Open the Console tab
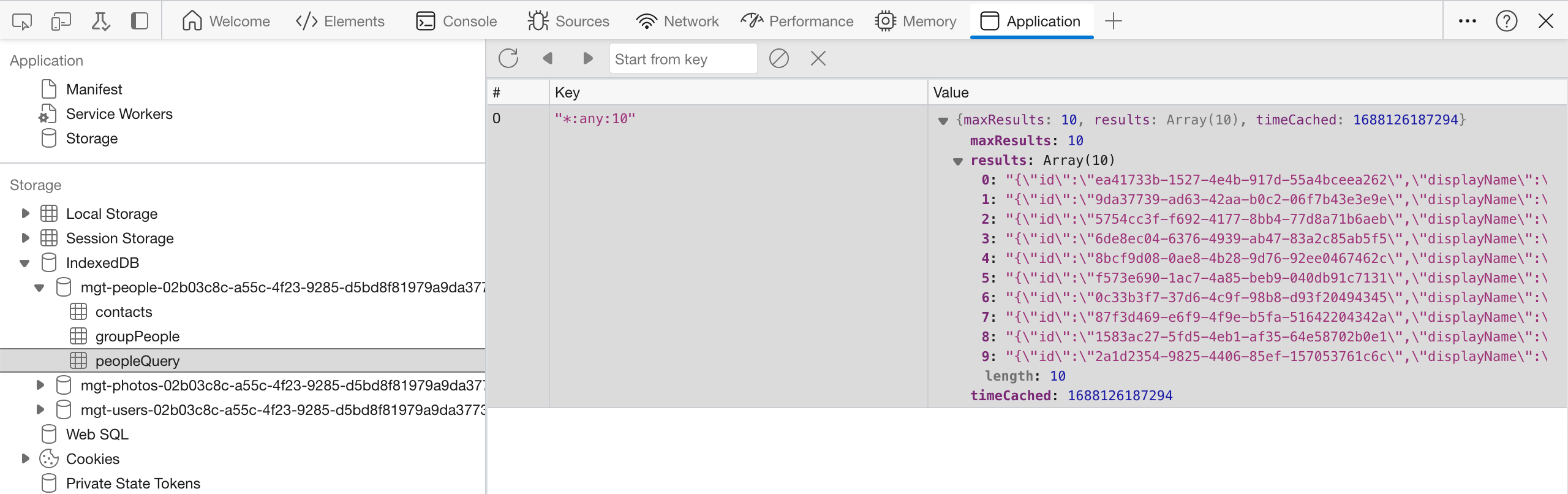Screen dimensions: 1568x494 (456, 21)
